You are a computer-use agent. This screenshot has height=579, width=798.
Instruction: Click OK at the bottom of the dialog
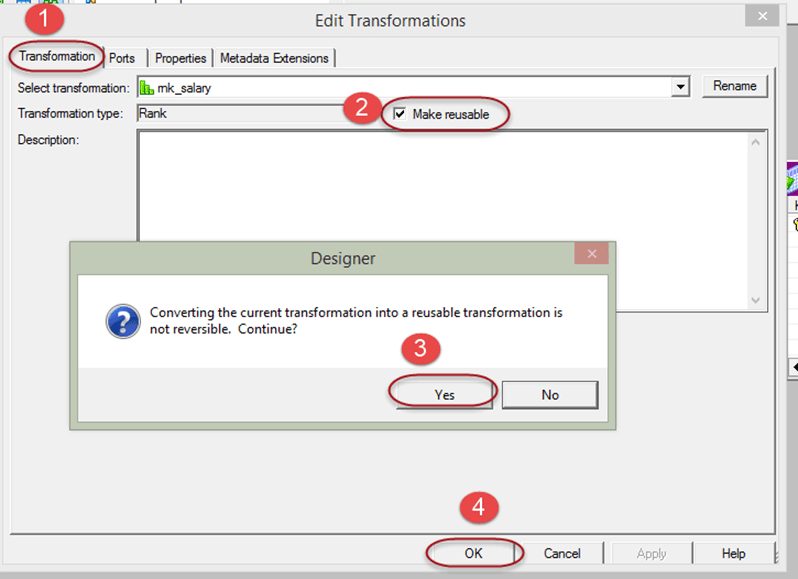(x=474, y=553)
